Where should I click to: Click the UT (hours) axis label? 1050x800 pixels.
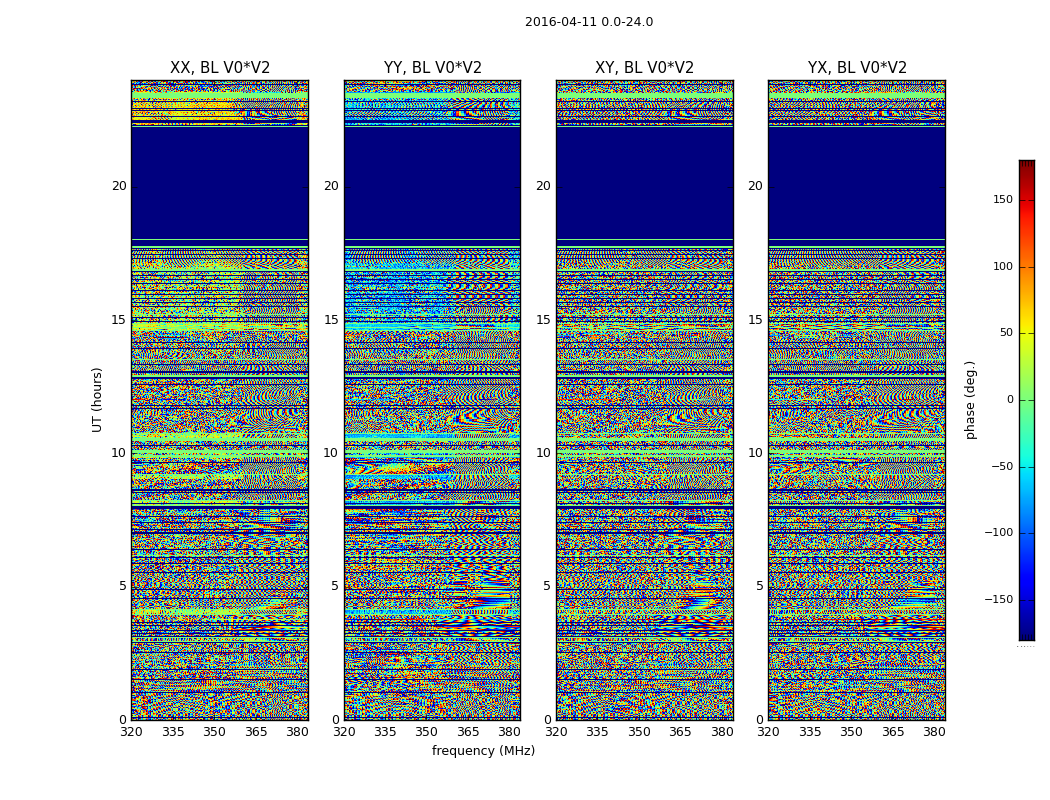98,400
